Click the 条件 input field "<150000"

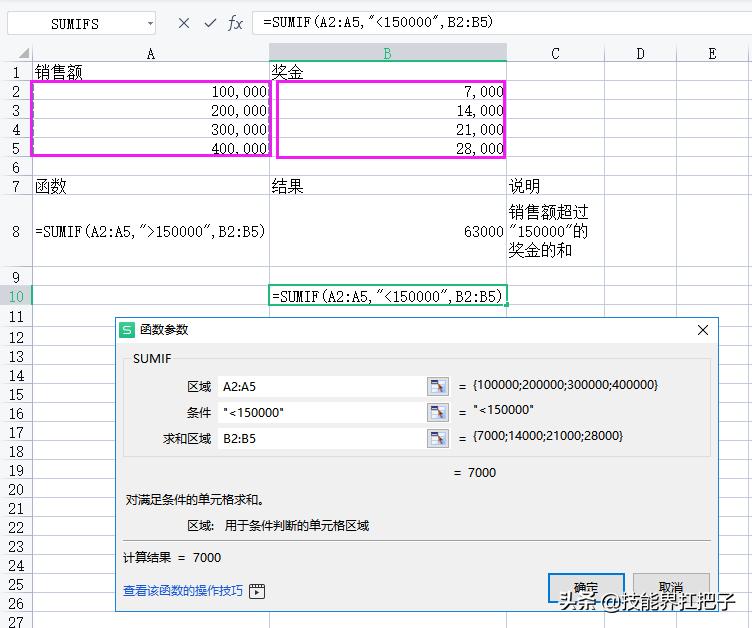[x=322, y=412]
